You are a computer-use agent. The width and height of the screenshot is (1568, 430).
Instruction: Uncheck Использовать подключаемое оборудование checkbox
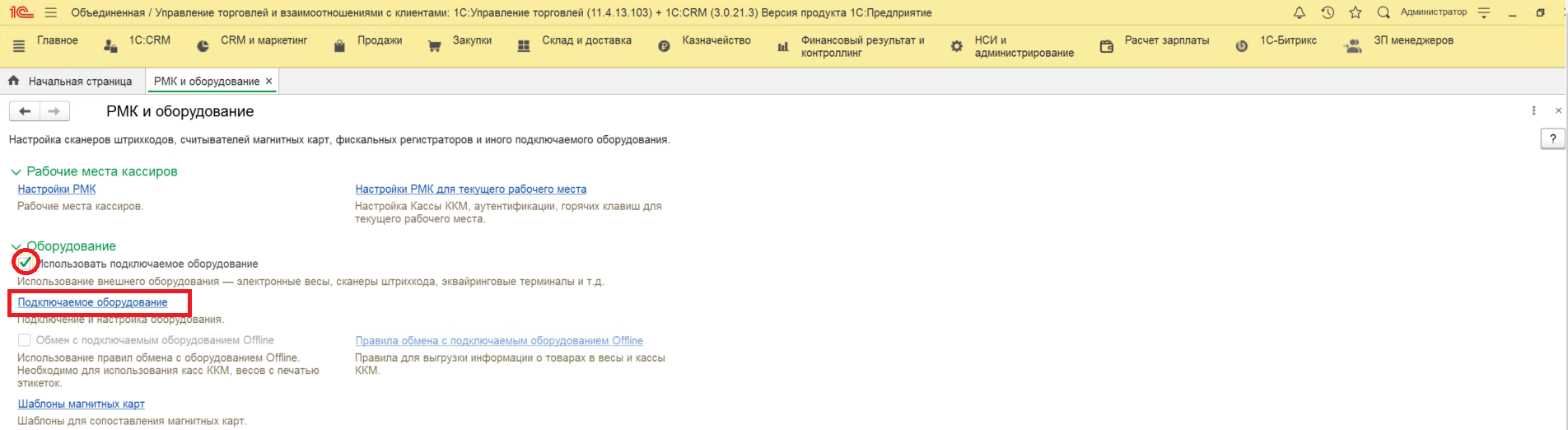(26, 263)
